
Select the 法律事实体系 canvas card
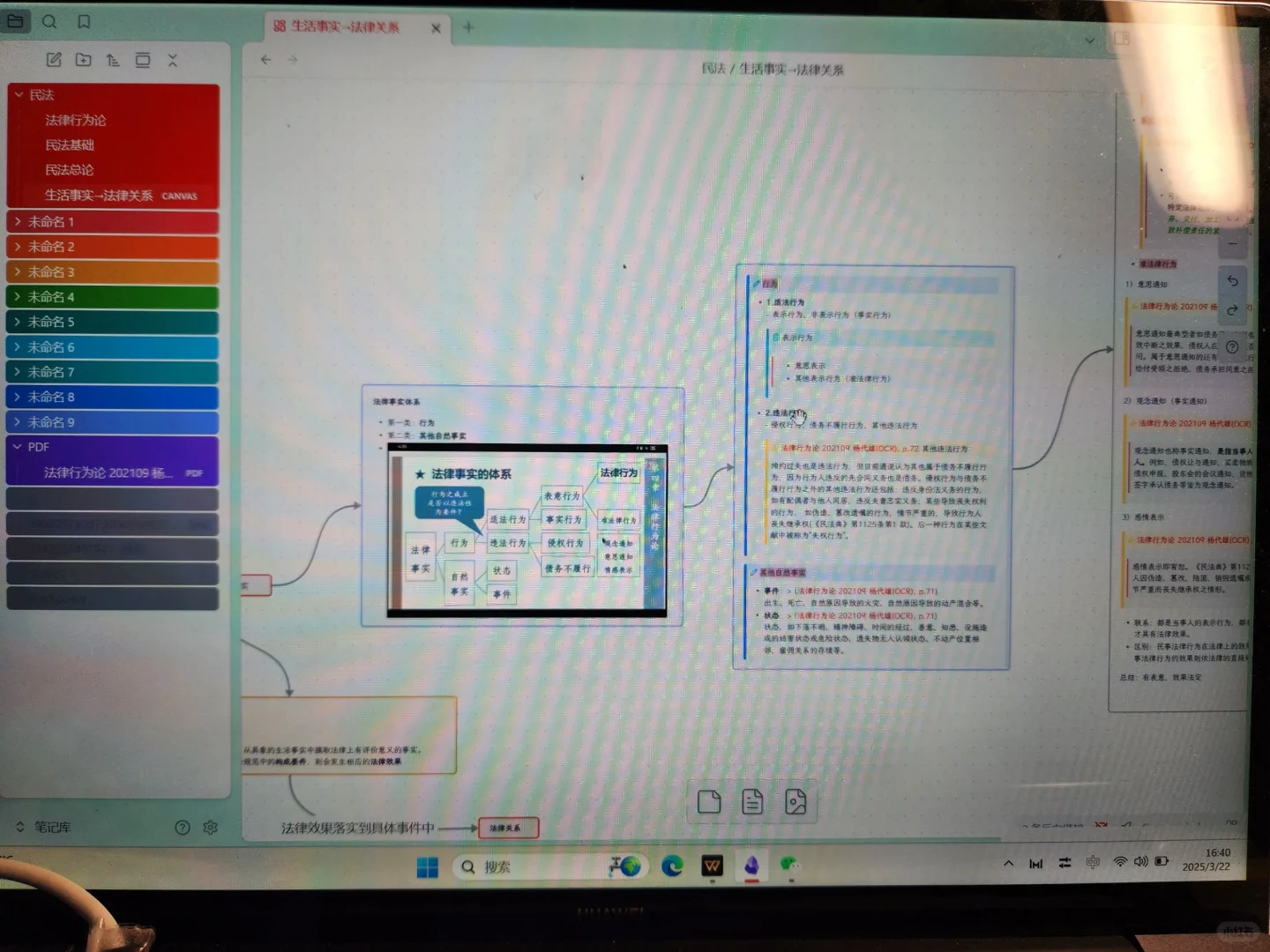pyautogui.click(x=523, y=506)
